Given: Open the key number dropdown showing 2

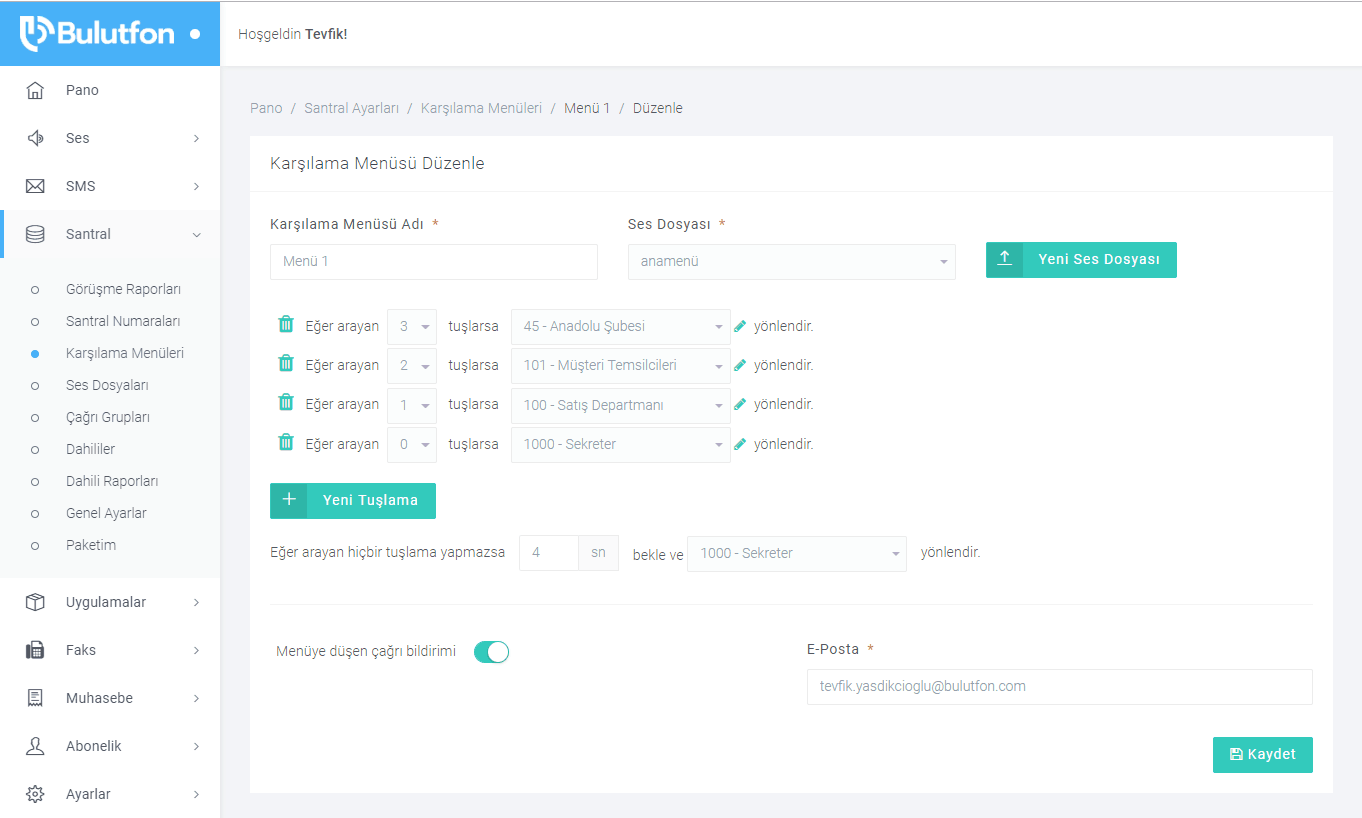Looking at the screenshot, I should pos(411,366).
